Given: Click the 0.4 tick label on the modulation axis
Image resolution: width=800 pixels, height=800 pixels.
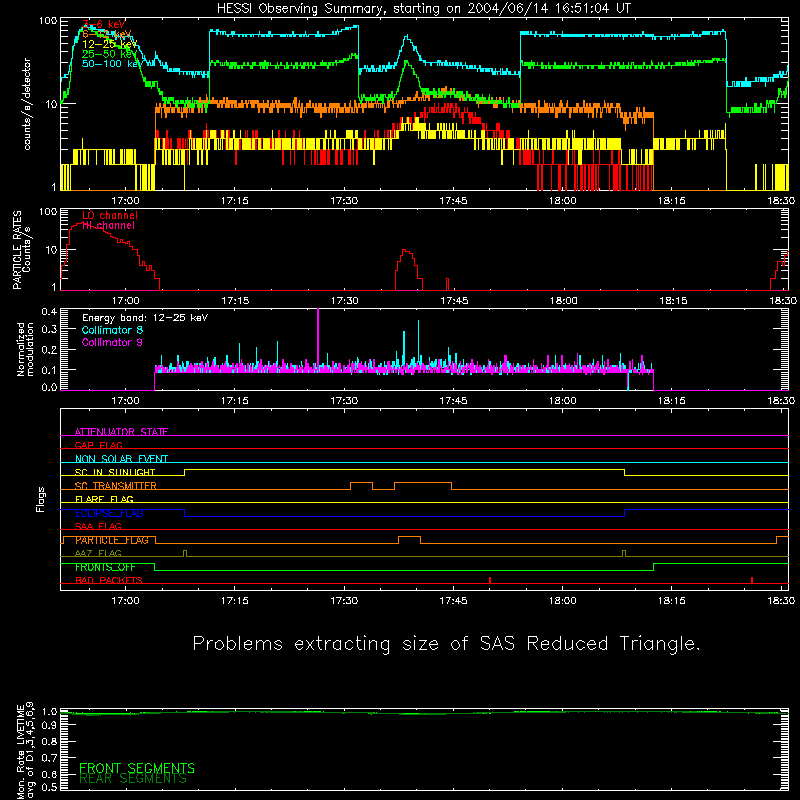Looking at the screenshot, I should click(49, 311).
